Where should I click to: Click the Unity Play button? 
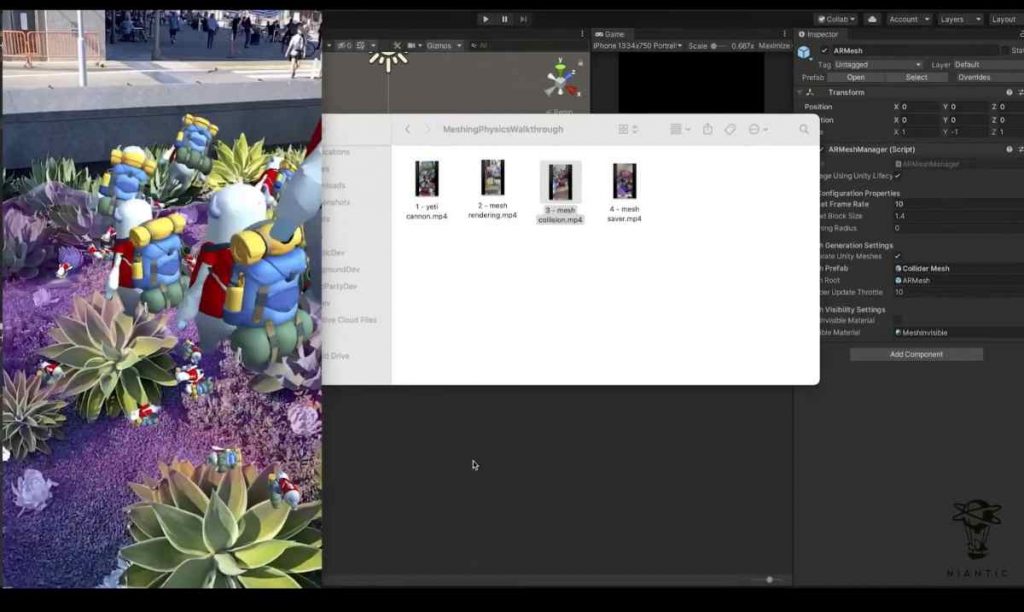pyautogui.click(x=485, y=19)
